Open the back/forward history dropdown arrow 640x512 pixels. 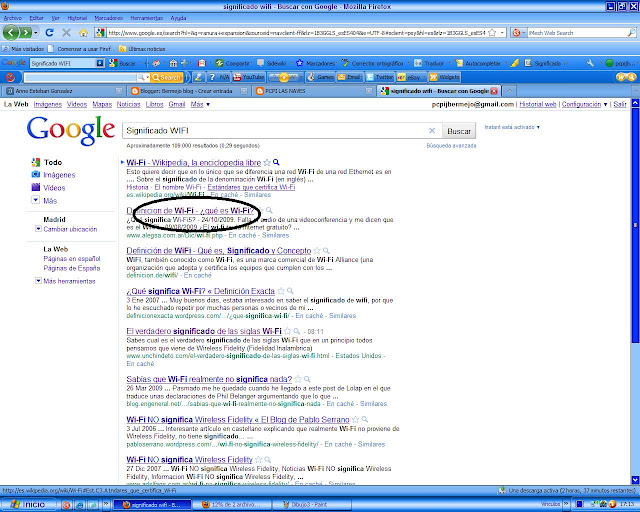(x=36, y=33)
